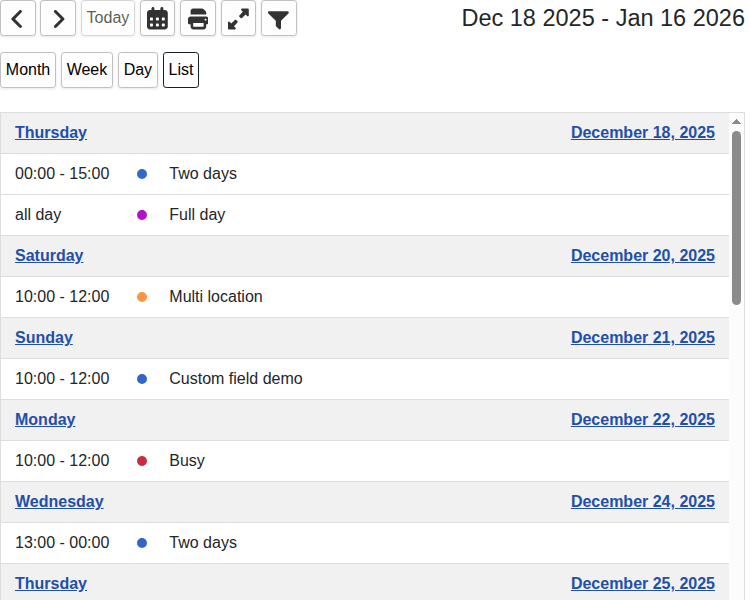Screen dimensions: 750x600
Task: Open the date picker calendar icon
Action: pyautogui.click(x=157, y=18)
